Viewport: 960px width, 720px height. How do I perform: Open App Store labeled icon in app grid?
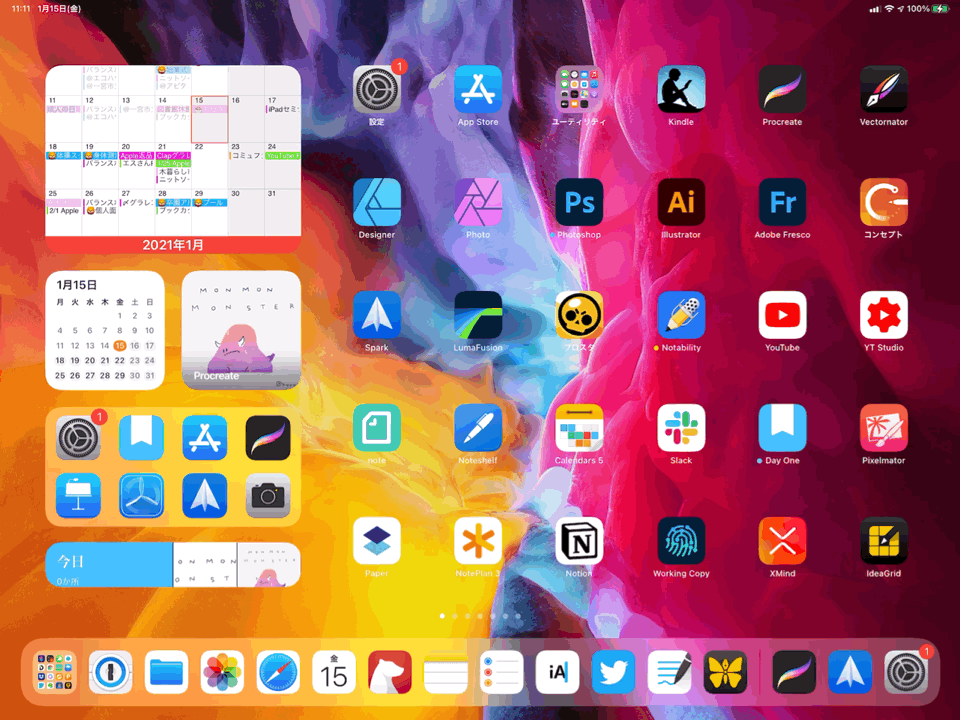pyautogui.click(x=478, y=89)
